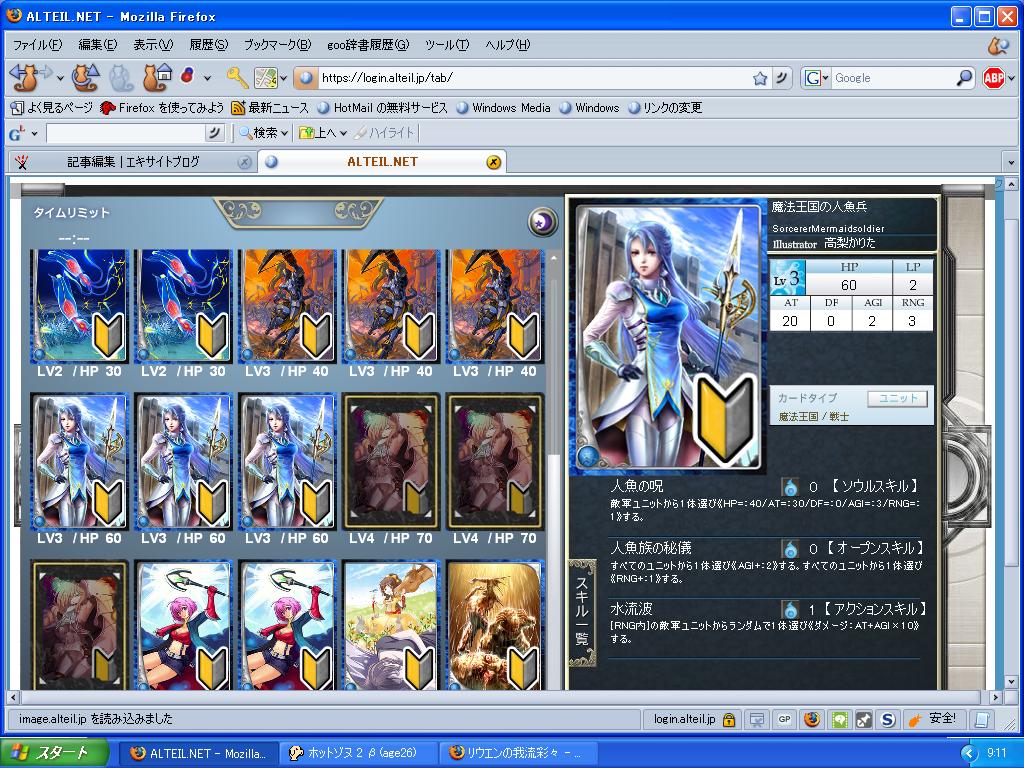
Task: Click the red ABP Adblock Plus icon
Action: coord(993,78)
